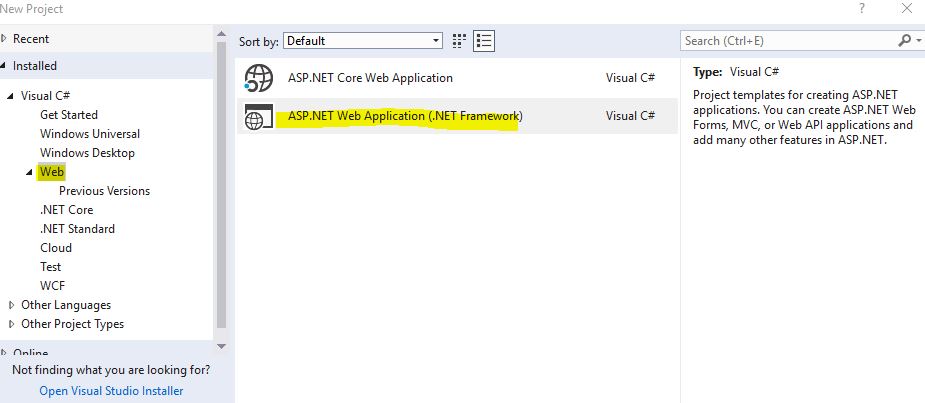Select the Visual C# tree label

pos(46,96)
